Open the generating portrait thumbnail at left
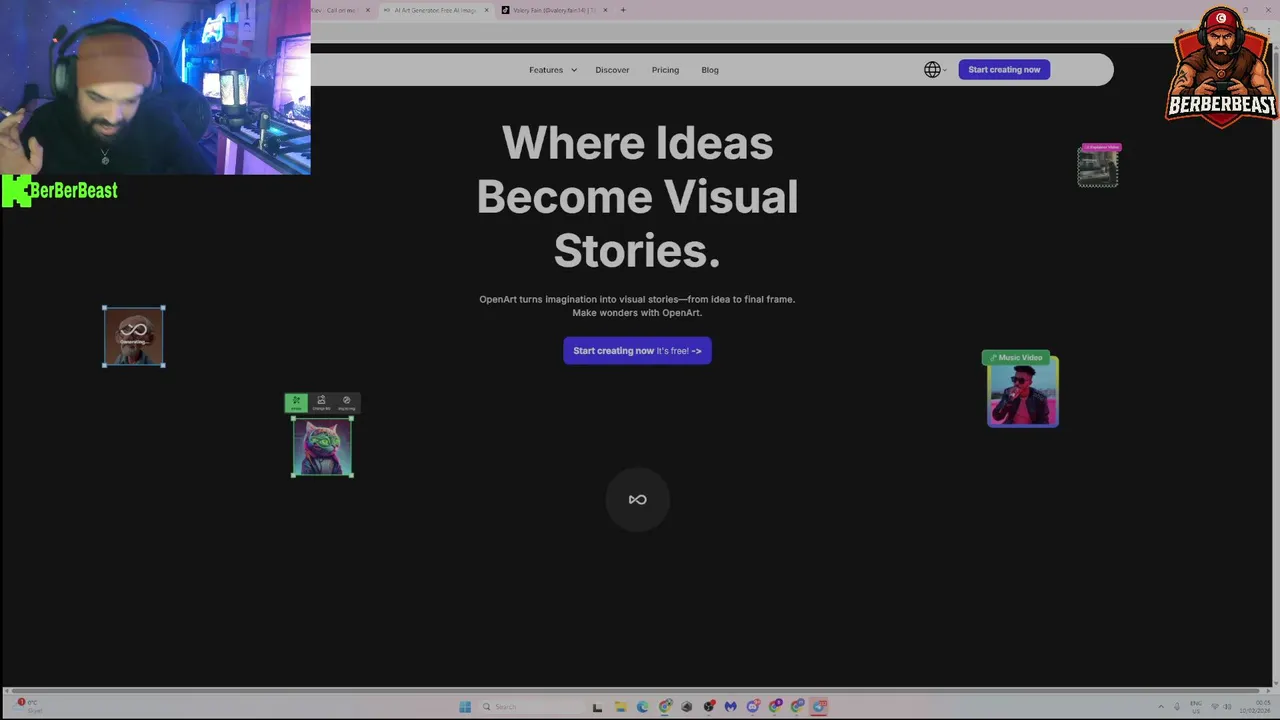The height and width of the screenshot is (720, 1280). [134, 337]
